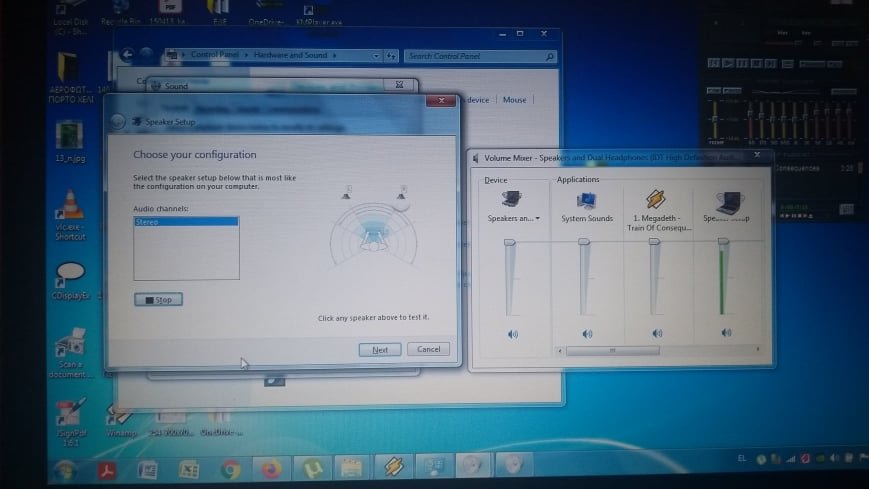Click the tray volume speaker icon
This screenshot has height=489, width=869.
[x=834, y=458]
